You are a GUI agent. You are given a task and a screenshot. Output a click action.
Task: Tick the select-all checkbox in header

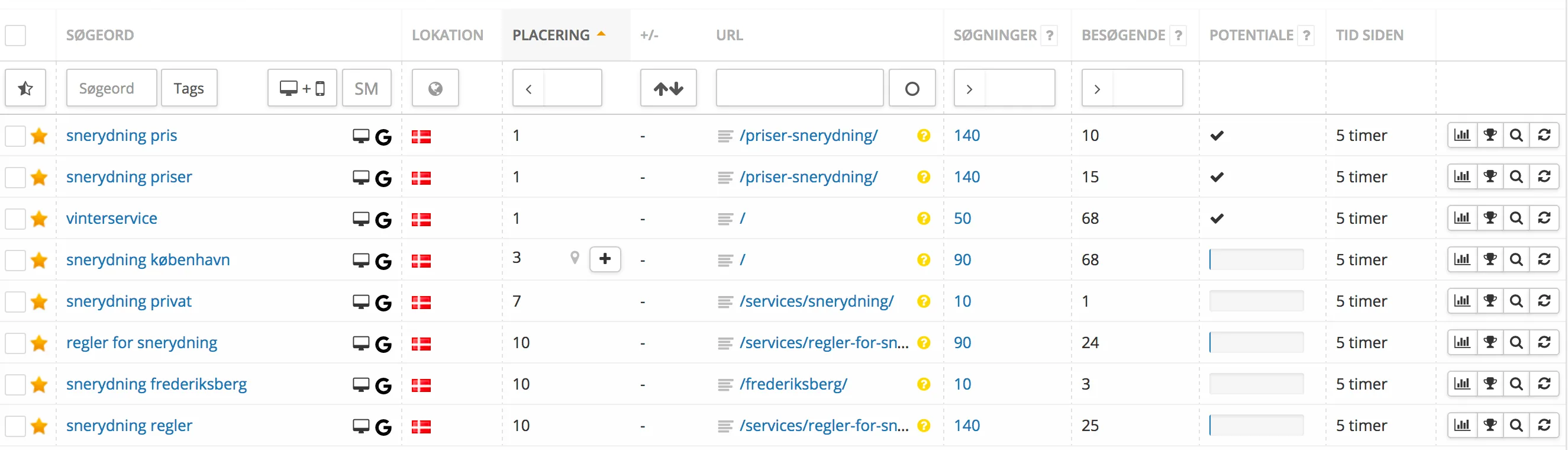[x=16, y=36]
